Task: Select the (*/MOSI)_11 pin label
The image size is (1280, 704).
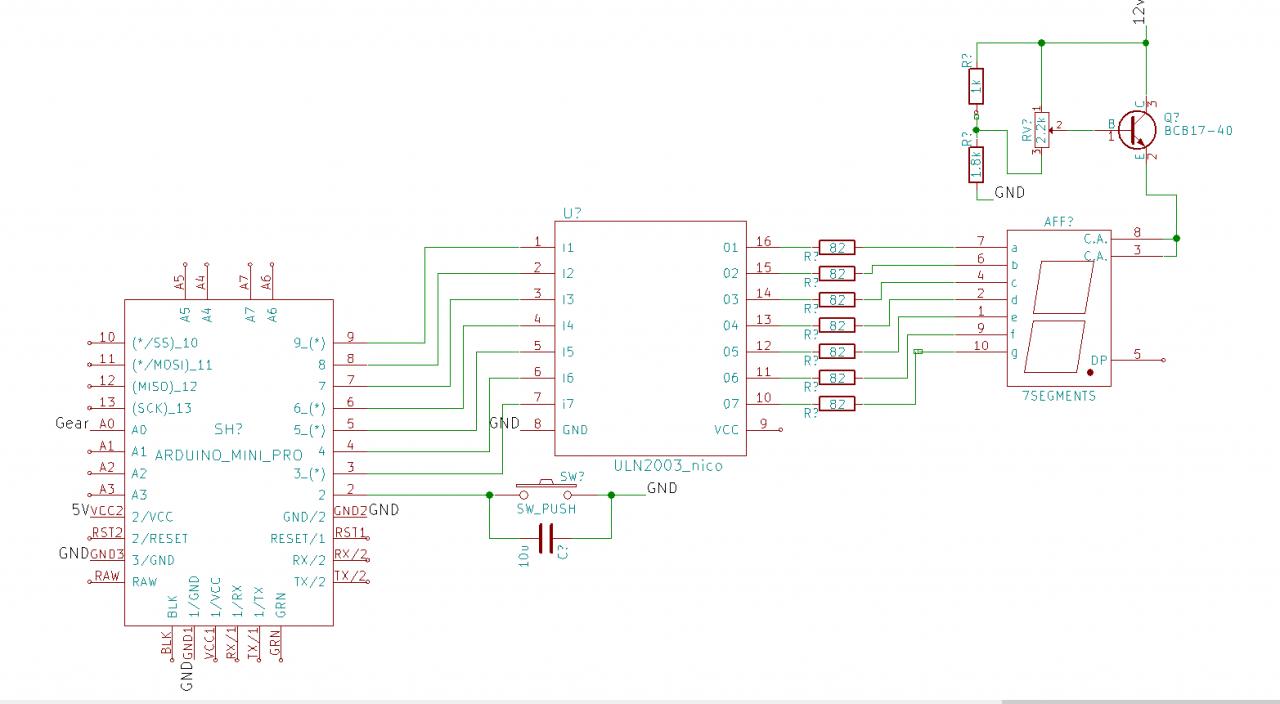Action: [x=172, y=365]
